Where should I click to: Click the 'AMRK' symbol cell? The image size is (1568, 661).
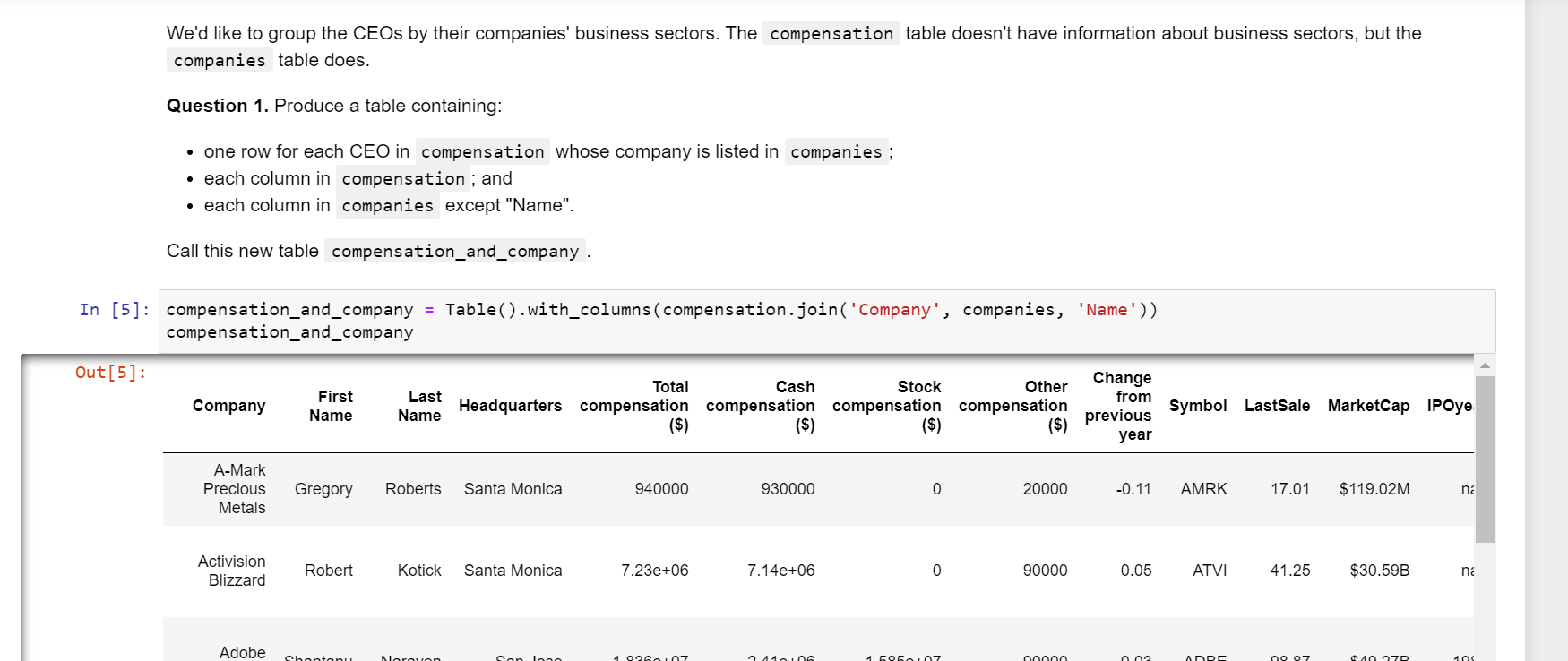1203,489
